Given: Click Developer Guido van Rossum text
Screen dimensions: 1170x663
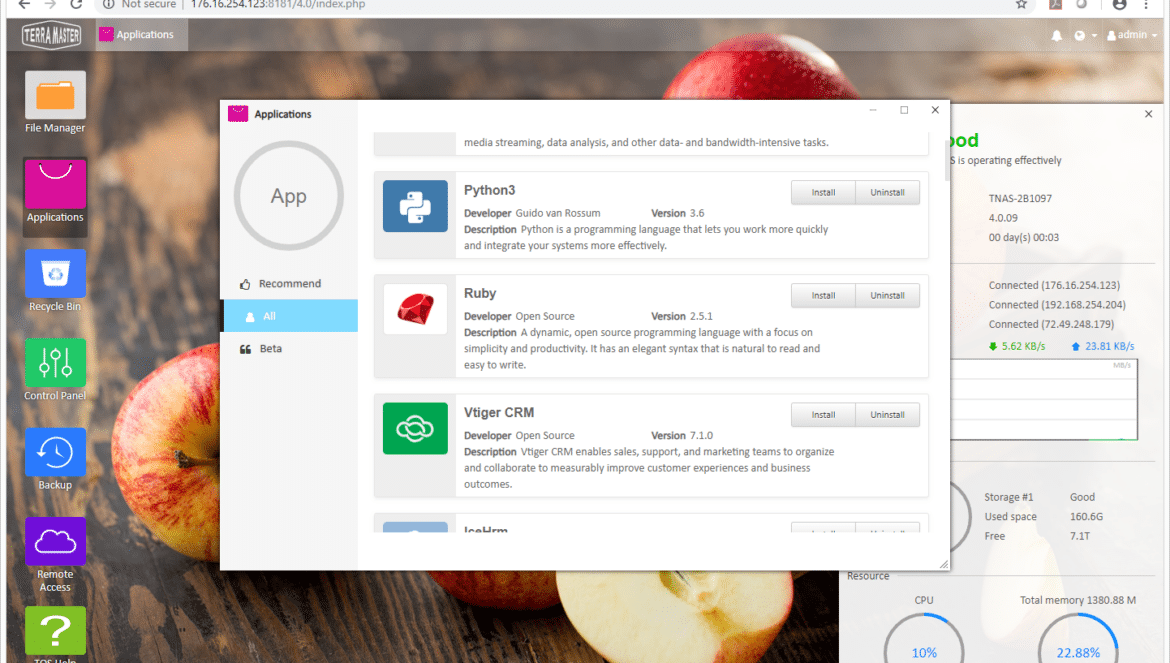Looking at the screenshot, I should 532,213.
